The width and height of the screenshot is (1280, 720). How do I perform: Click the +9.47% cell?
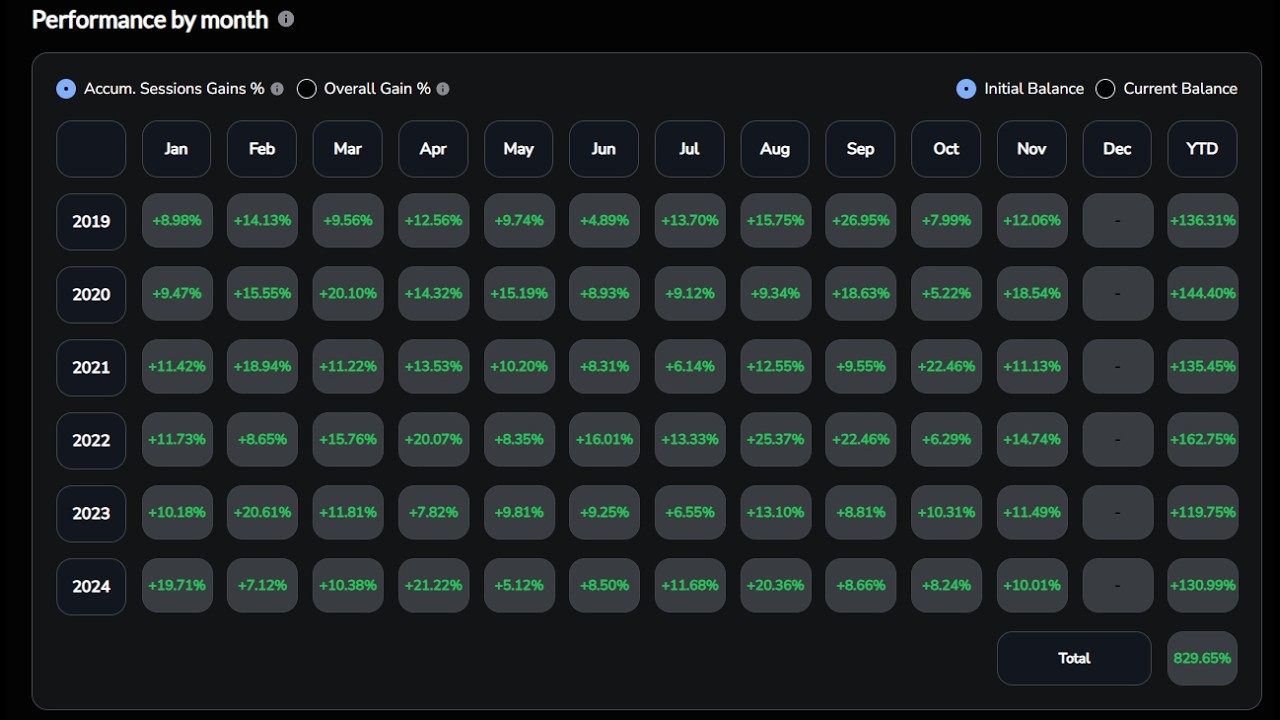tap(177, 294)
